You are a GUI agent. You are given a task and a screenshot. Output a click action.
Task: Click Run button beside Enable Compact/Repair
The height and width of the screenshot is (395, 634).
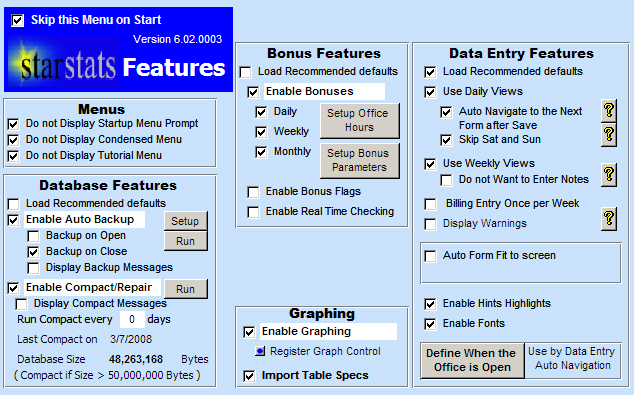[186, 289]
